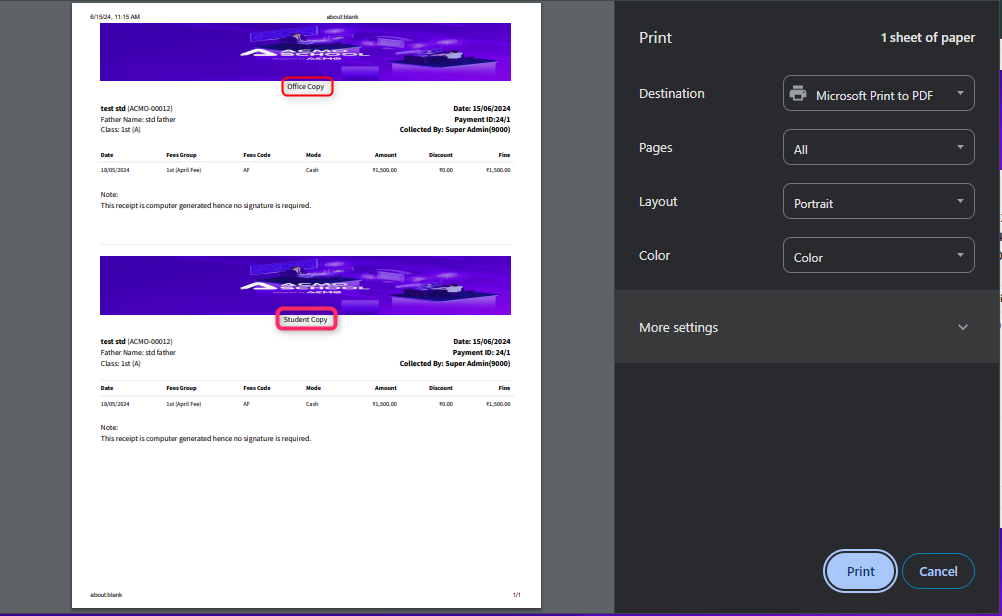The image size is (1002, 616).
Task: Click the '1 sheet of paper' summary text
Action: (927, 38)
